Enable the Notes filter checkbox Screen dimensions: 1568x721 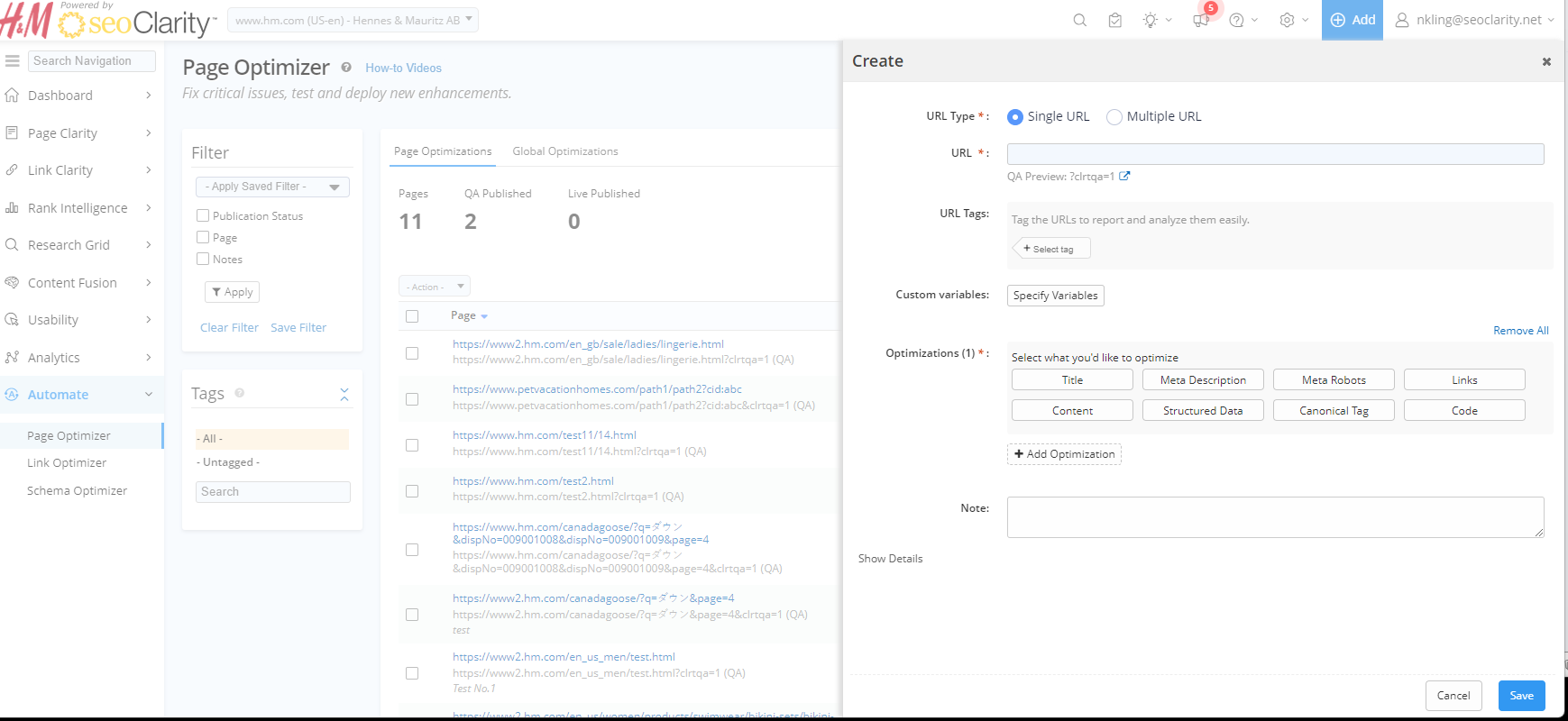click(203, 259)
